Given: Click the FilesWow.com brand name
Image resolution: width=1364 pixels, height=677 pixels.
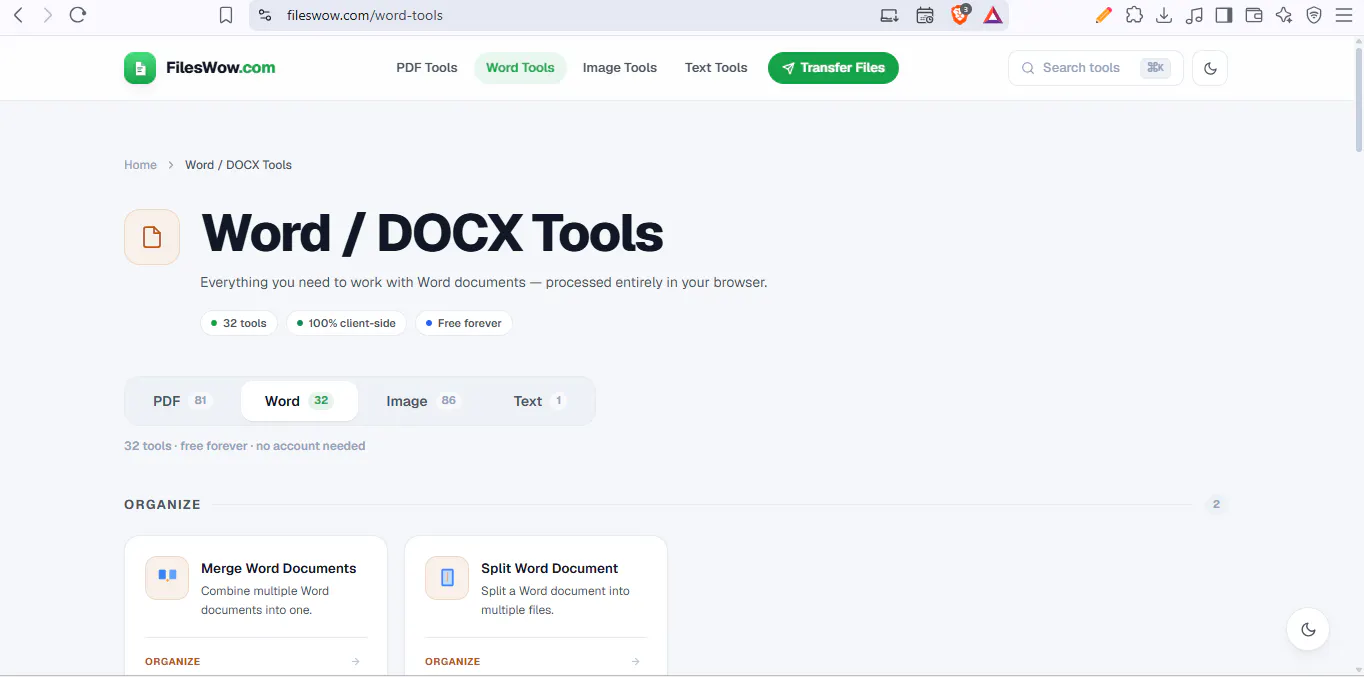Looking at the screenshot, I should pyautogui.click(x=221, y=68).
